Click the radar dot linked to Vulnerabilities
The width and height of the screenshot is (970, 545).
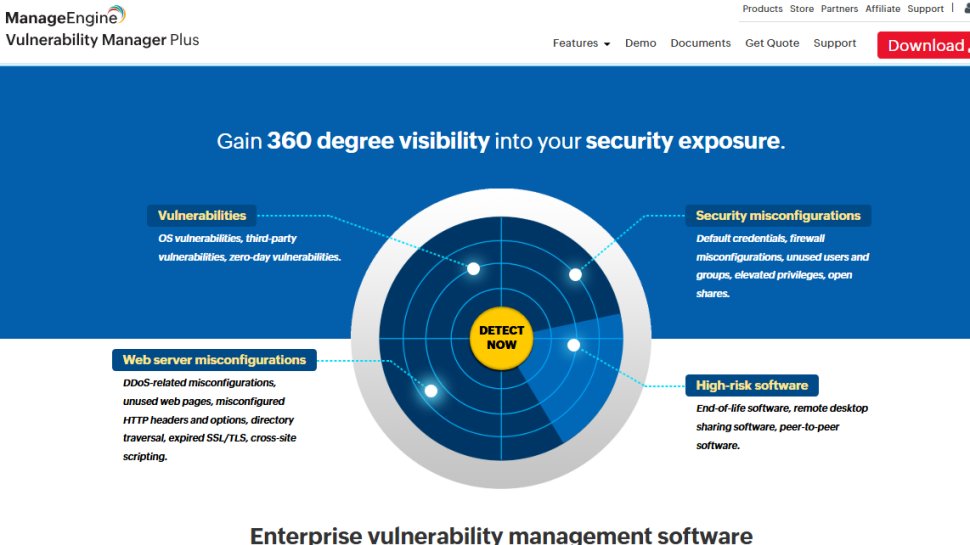(x=473, y=268)
